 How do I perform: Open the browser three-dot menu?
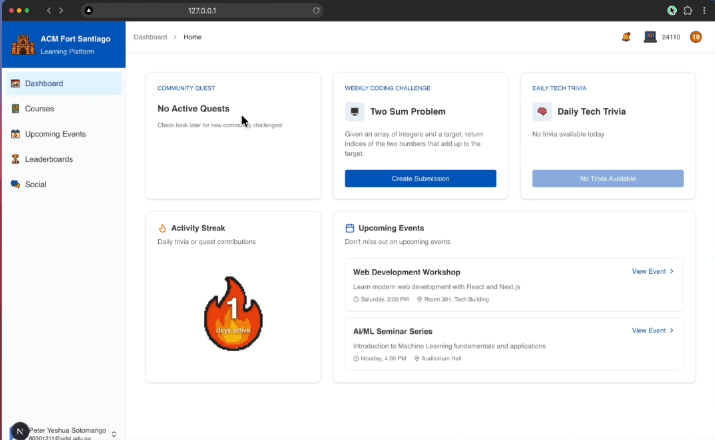(x=704, y=10)
